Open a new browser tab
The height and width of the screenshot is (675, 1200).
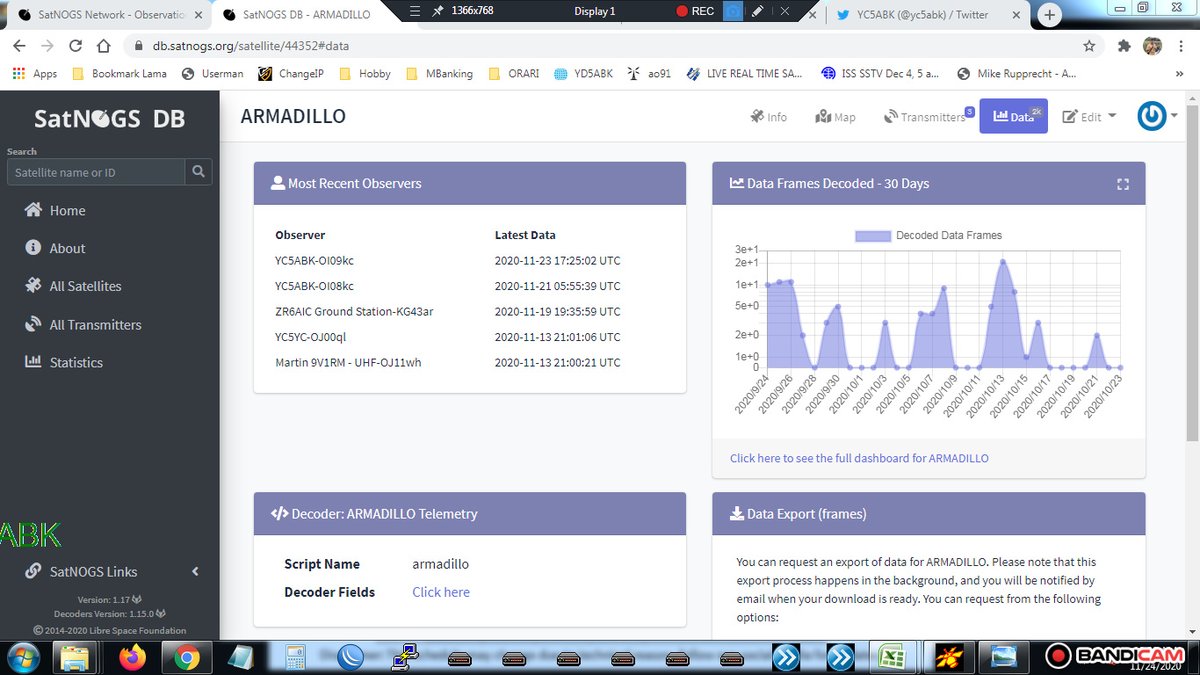1050,14
